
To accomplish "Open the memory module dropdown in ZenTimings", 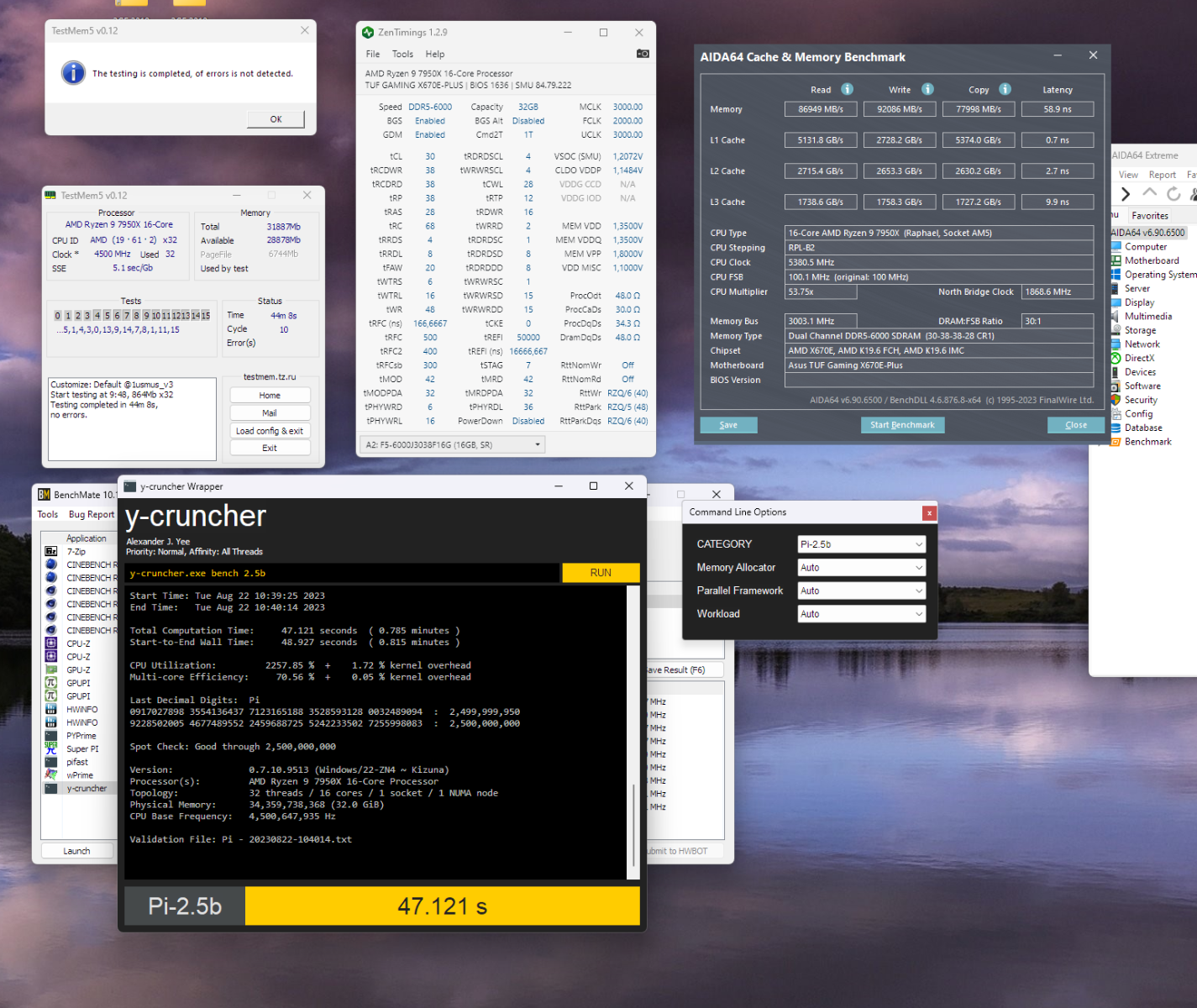I will click(x=453, y=444).
